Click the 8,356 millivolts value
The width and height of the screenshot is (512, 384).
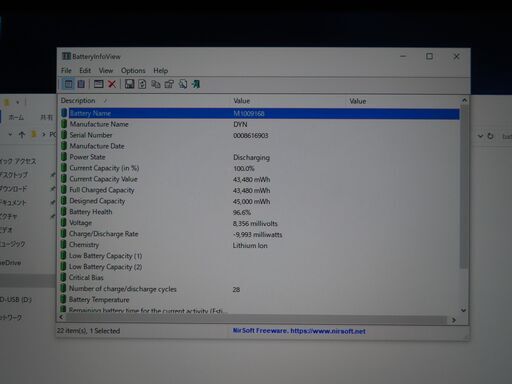[255, 223]
